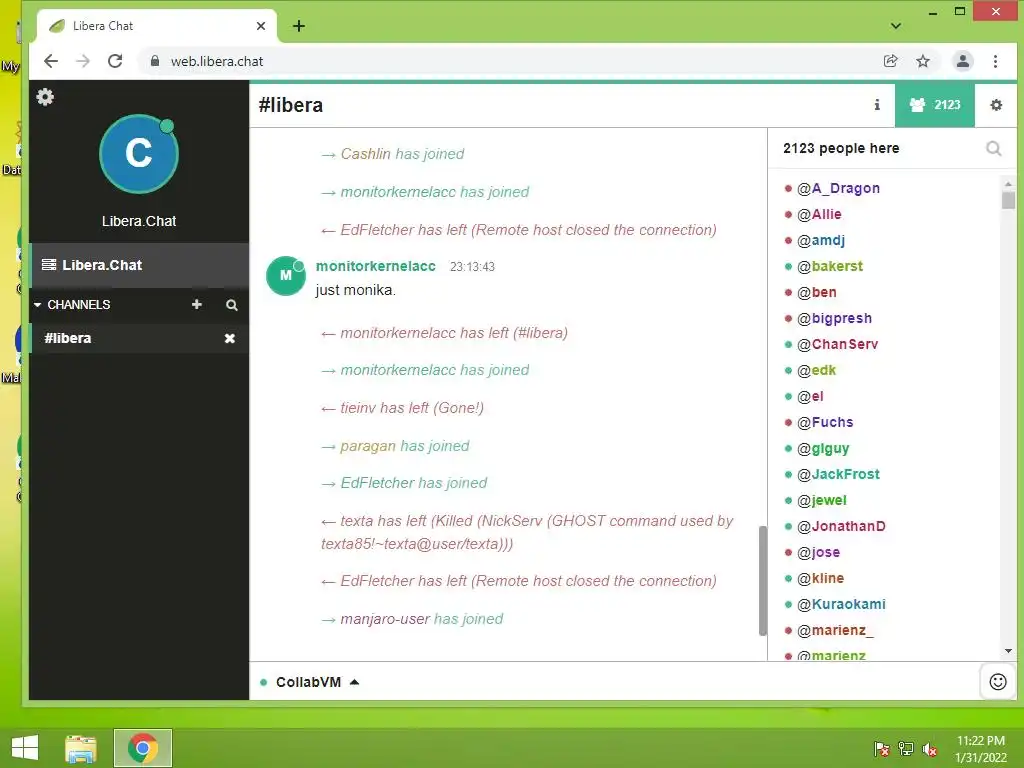Reload the web.libera.chat page
1024x768 pixels.
(x=115, y=61)
